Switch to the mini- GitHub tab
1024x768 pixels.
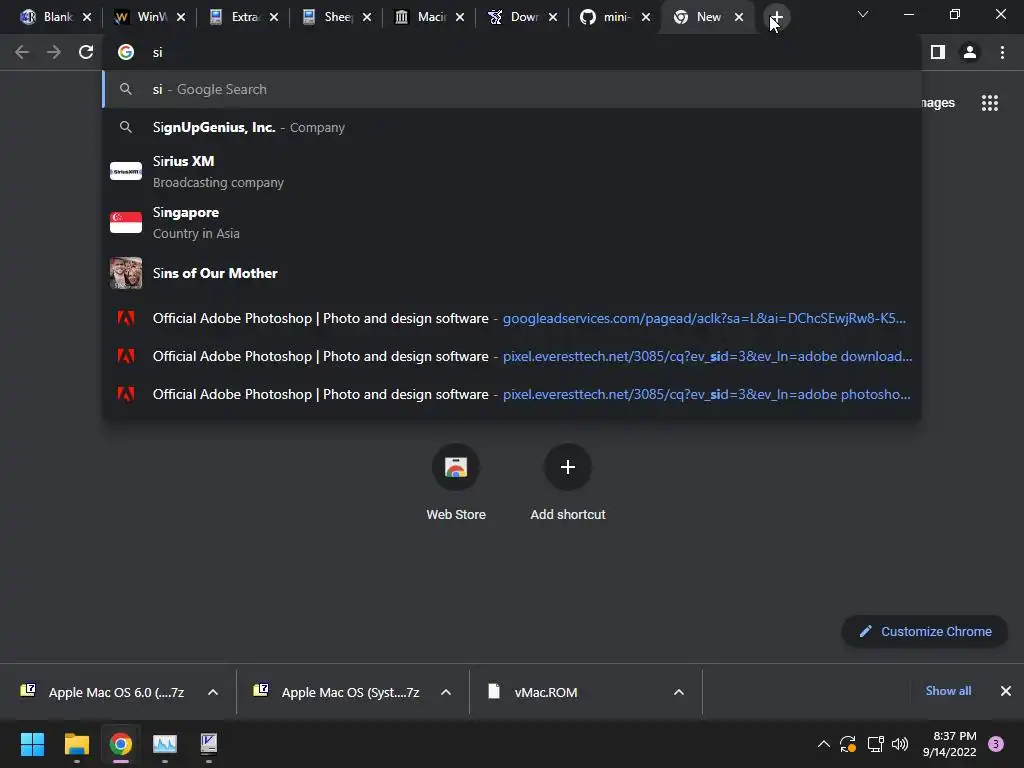coord(605,17)
